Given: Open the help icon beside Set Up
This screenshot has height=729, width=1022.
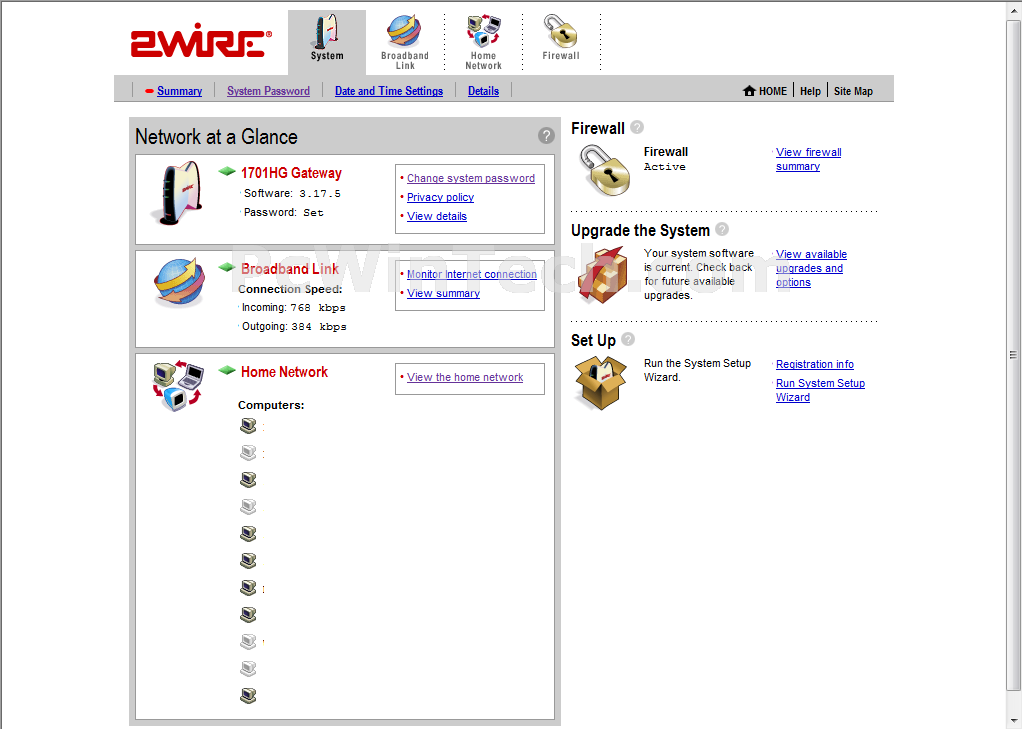Looking at the screenshot, I should 628,339.
